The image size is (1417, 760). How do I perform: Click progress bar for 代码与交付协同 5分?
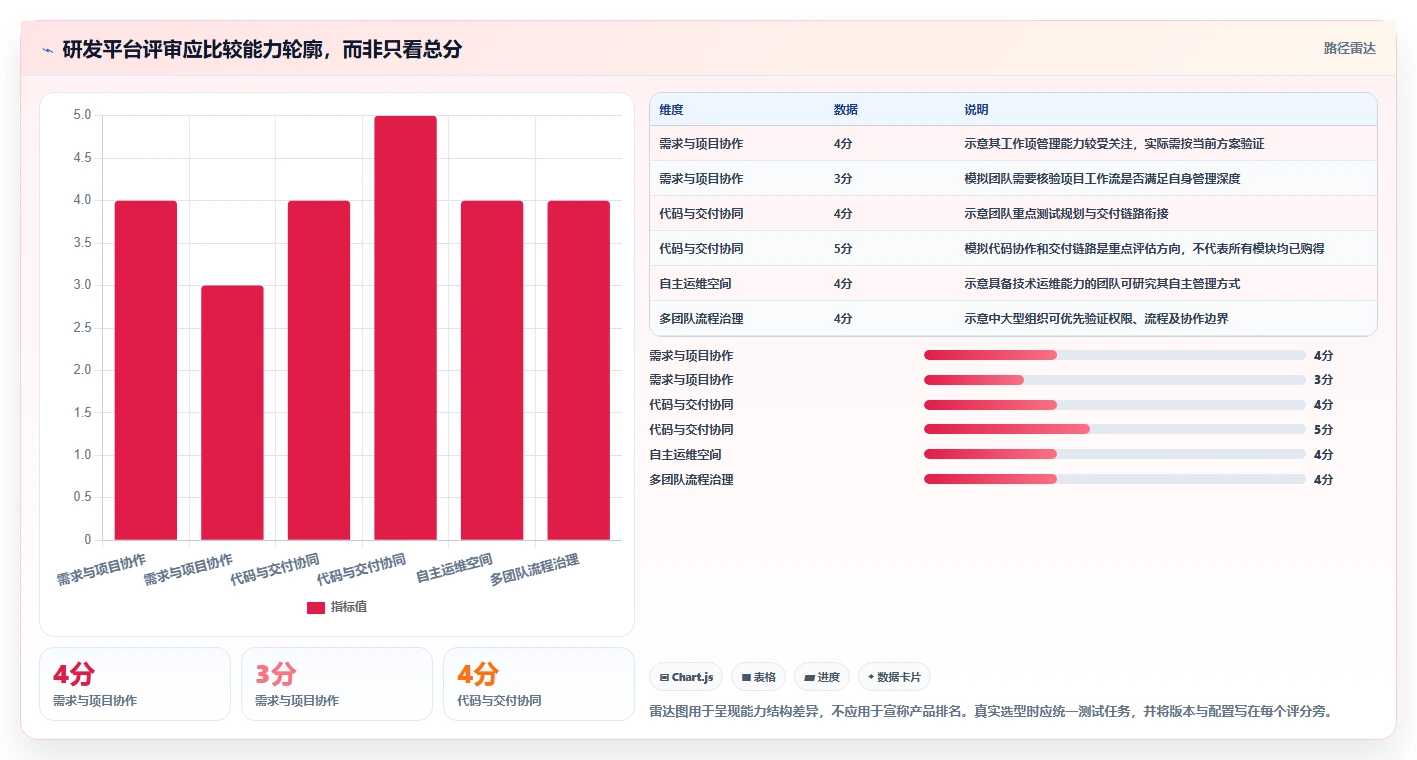pos(1115,430)
